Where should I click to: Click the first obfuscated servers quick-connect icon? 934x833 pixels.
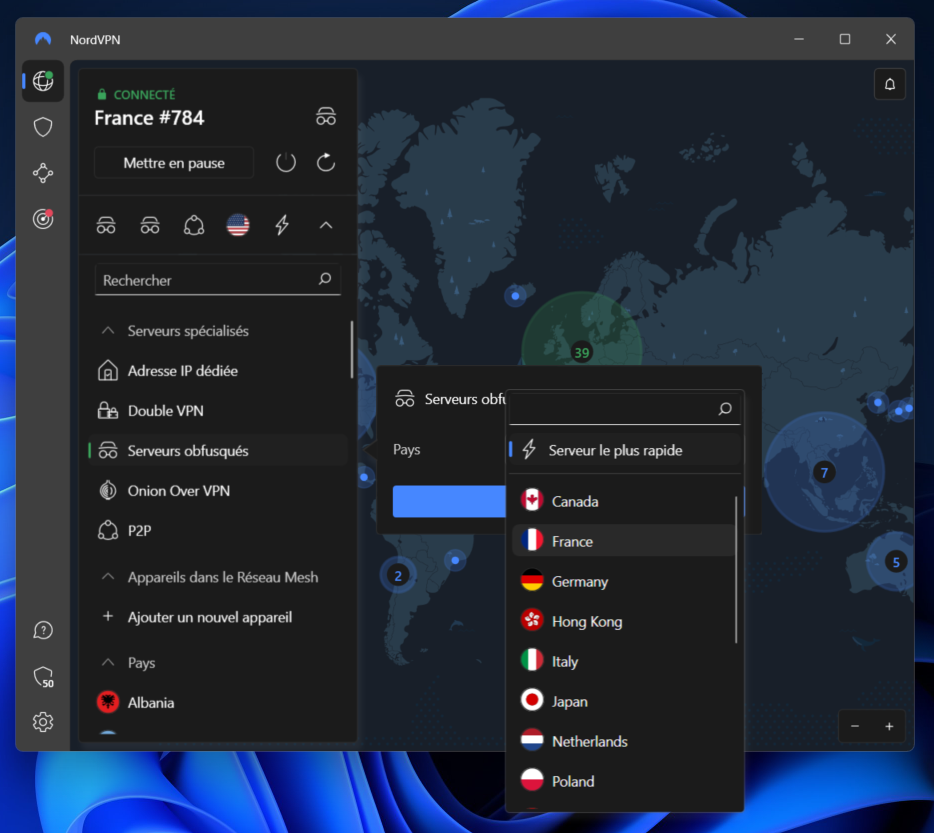click(106, 225)
